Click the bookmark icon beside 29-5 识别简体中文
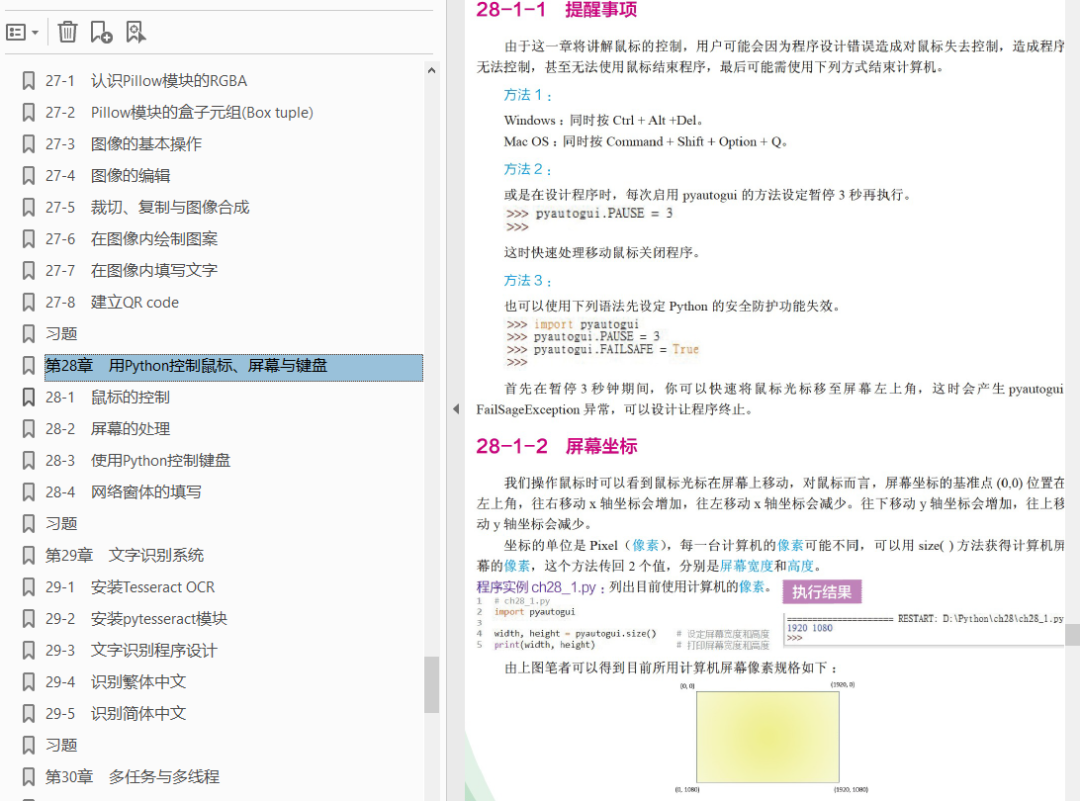Viewport: 1080px width, 801px height. pyautogui.click(x=28, y=714)
